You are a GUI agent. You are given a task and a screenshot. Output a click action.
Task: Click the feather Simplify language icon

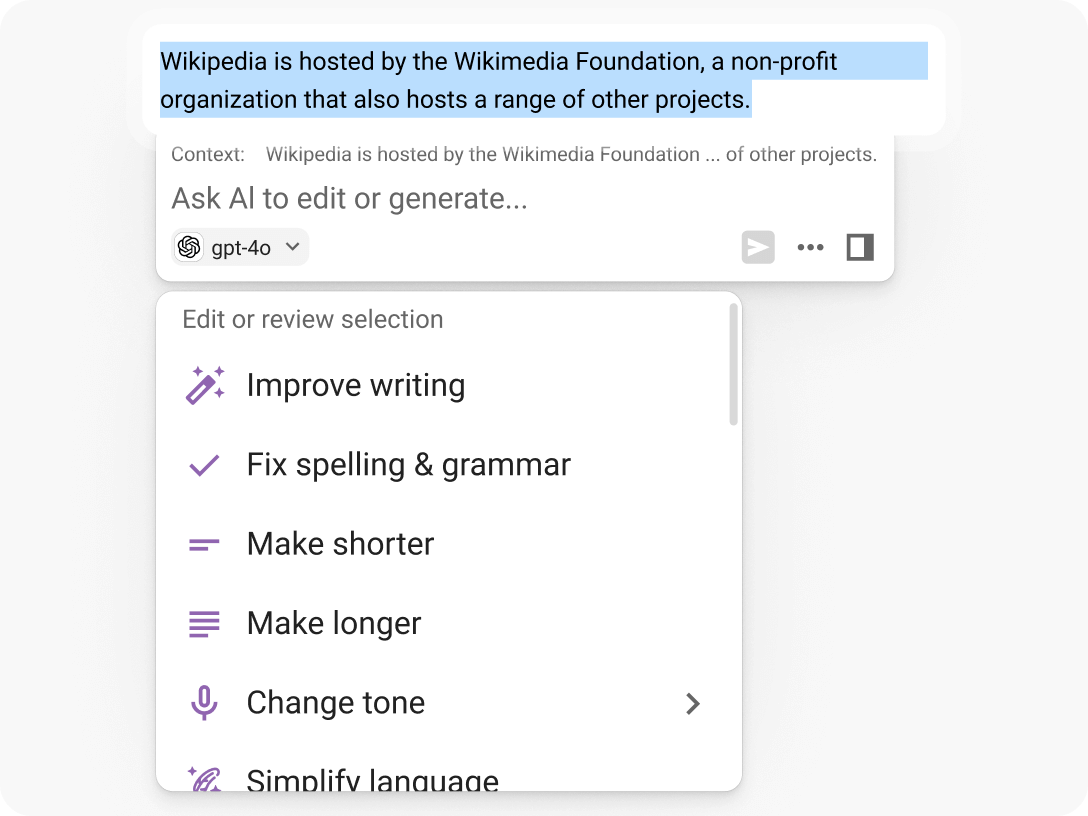point(204,779)
